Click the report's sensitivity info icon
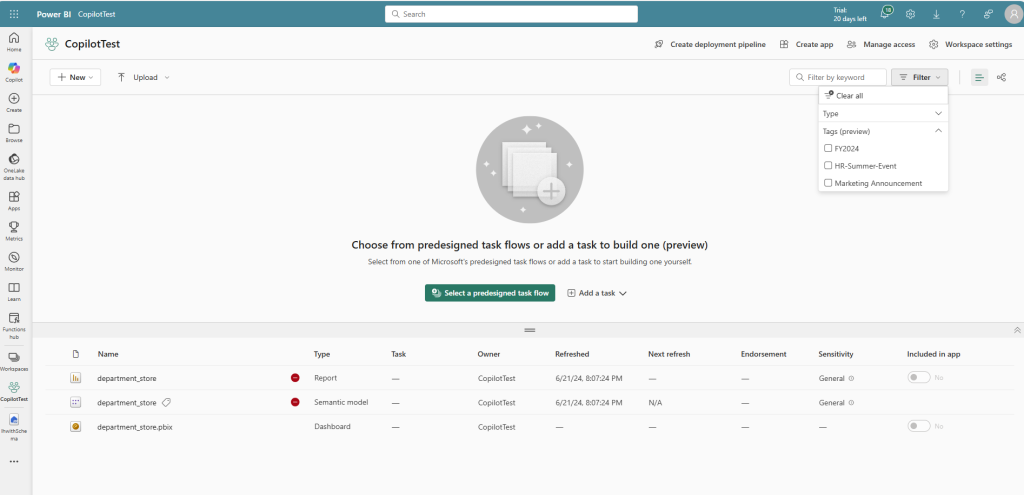 coord(851,378)
